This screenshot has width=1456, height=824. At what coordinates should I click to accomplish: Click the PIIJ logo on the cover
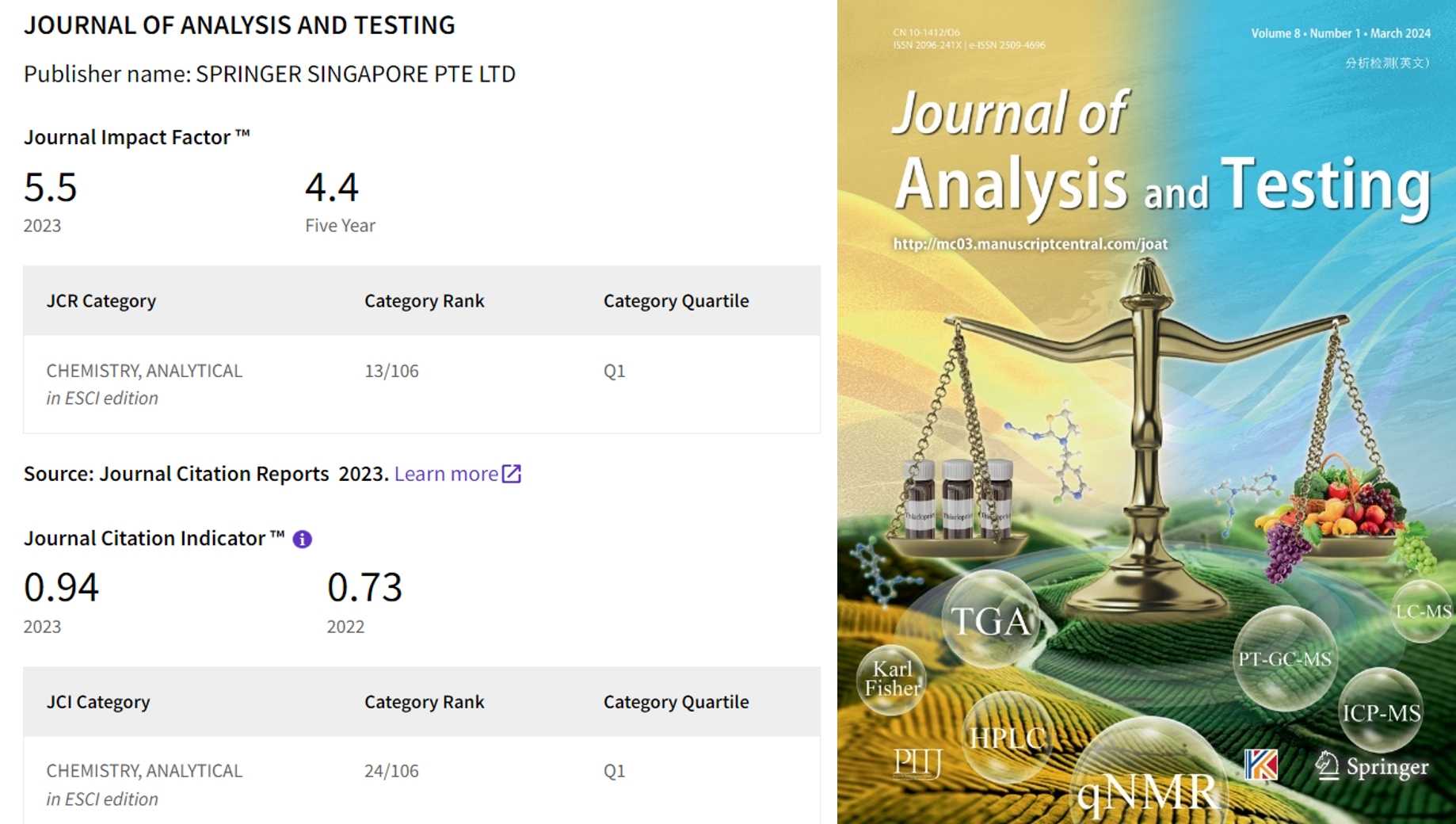(917, 763)
